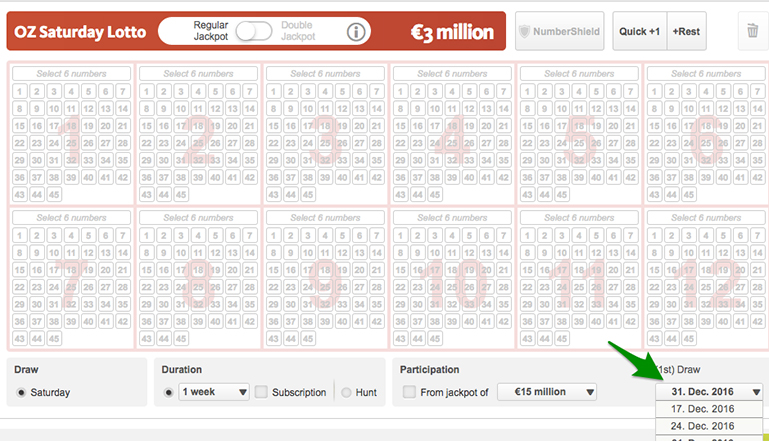Toggle the Regular/Double Jackpot switch
The height and width of the screenshot is (442, 769).
(254, 31)
